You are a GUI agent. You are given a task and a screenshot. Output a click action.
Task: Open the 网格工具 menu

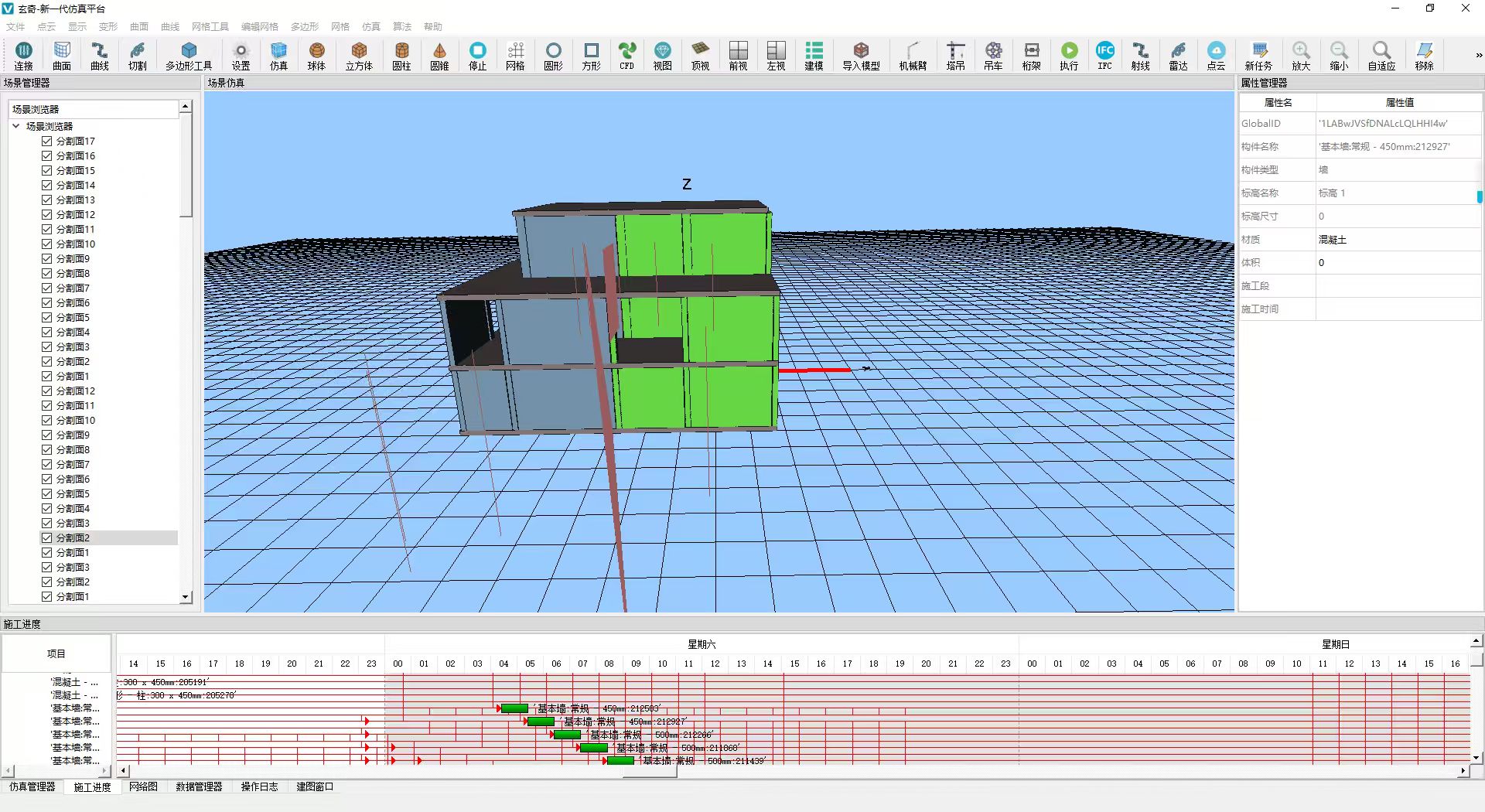(x=210, y=26)
